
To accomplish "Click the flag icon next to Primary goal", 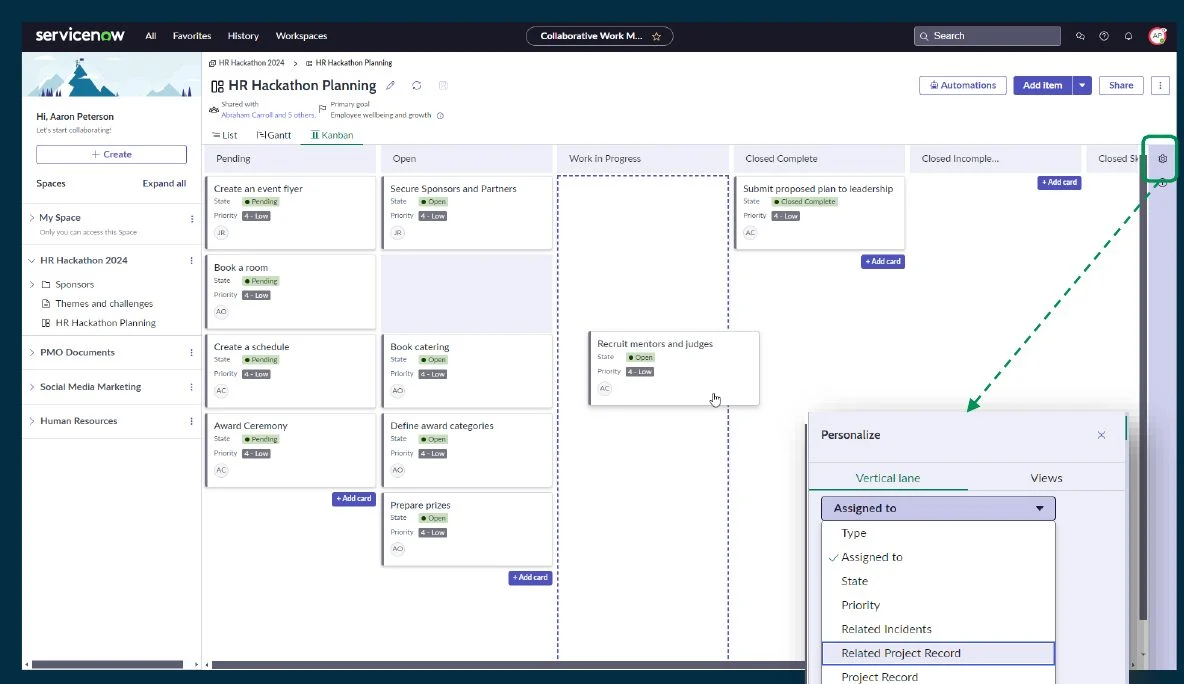I will click(322, 109).
